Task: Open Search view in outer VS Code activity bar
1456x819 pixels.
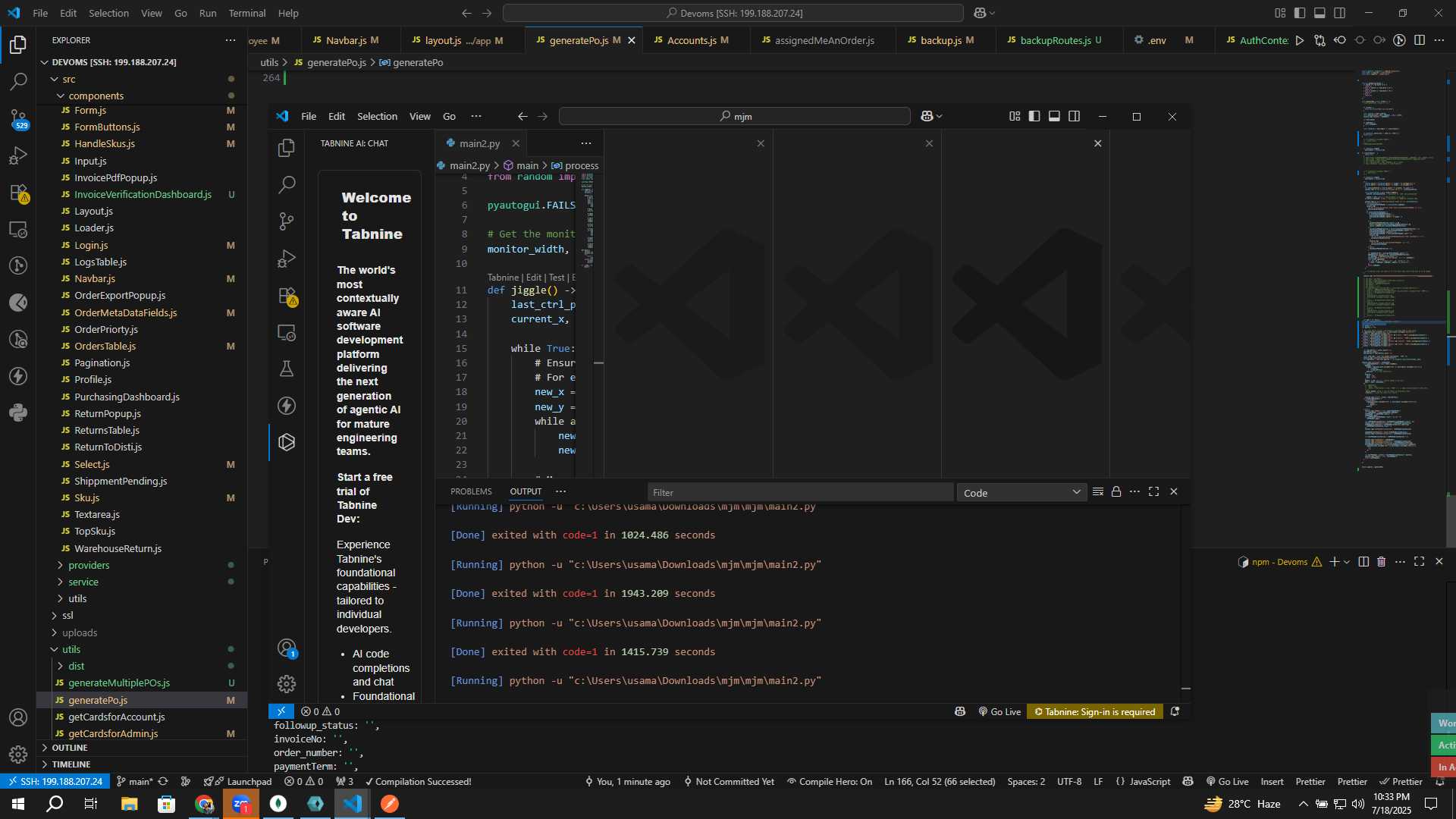Action: 18,81
